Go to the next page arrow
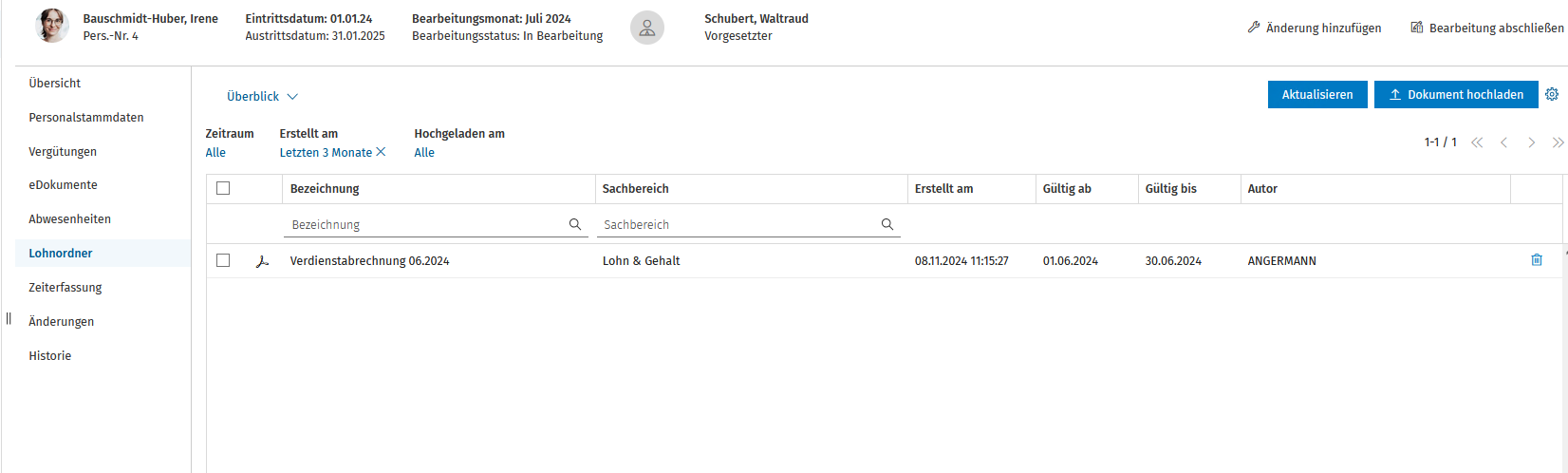 [x=1531, y=142]
